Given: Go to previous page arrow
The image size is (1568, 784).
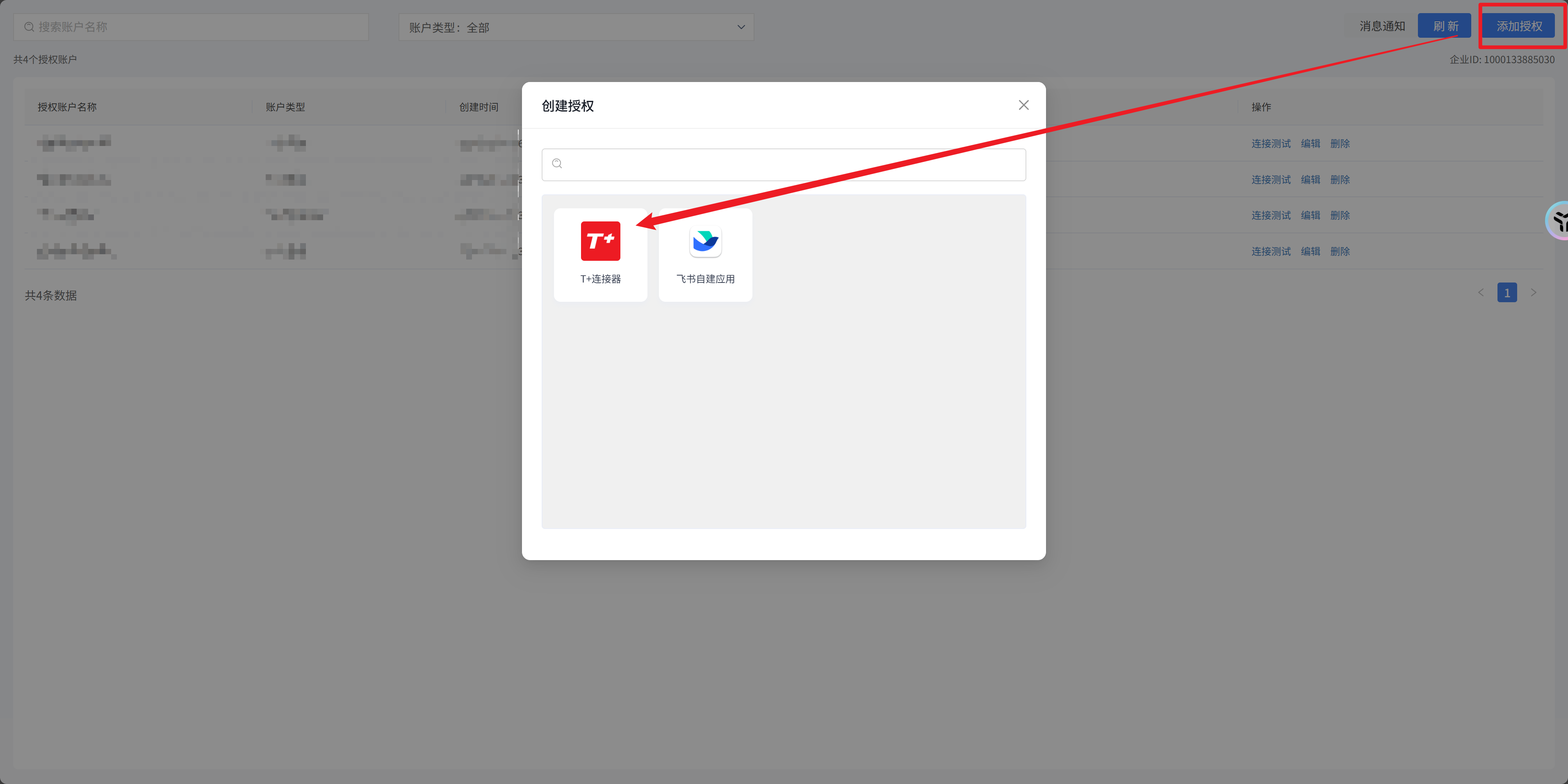Looking at the screenshot, I should [x=1480, y=293].
